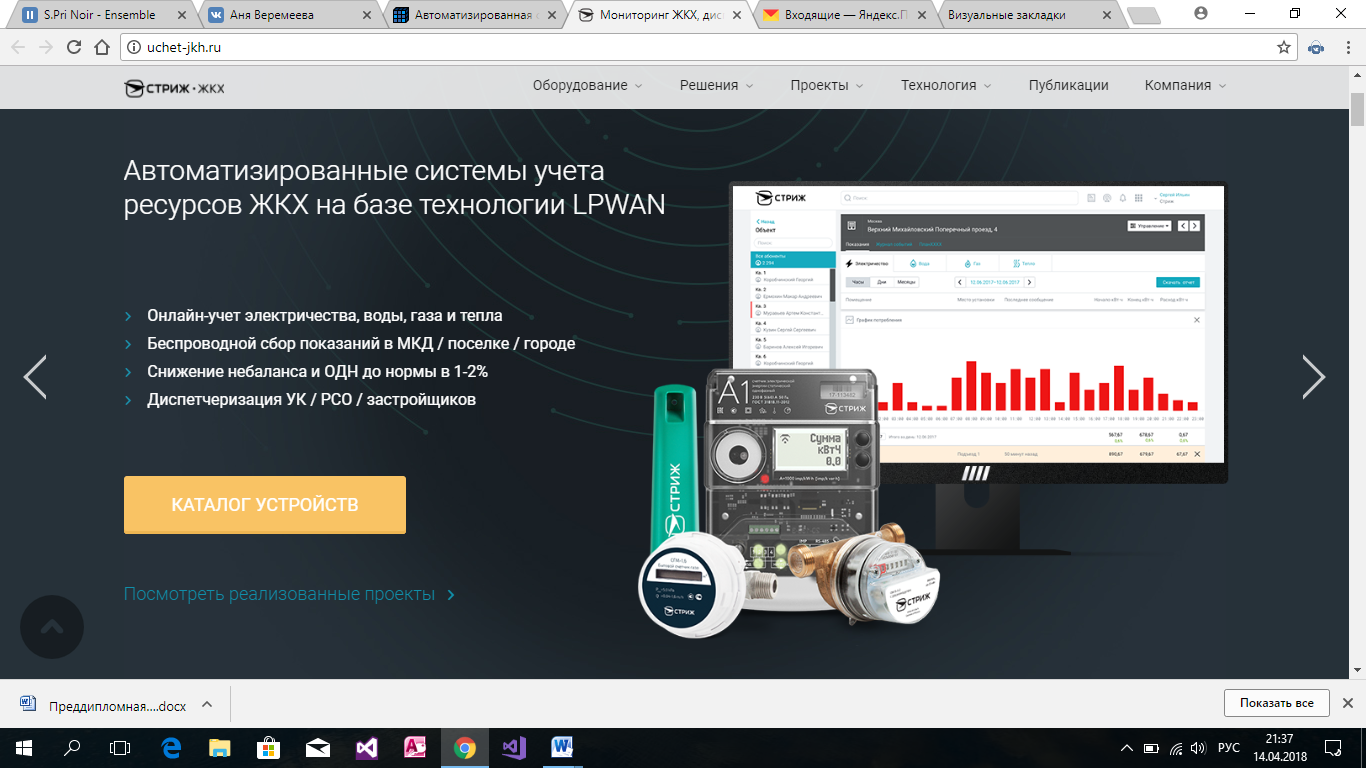The height and width of the screenshot is (768, 1366).
Task: Go to the previous slide with the left arrow
Action: 35,377
